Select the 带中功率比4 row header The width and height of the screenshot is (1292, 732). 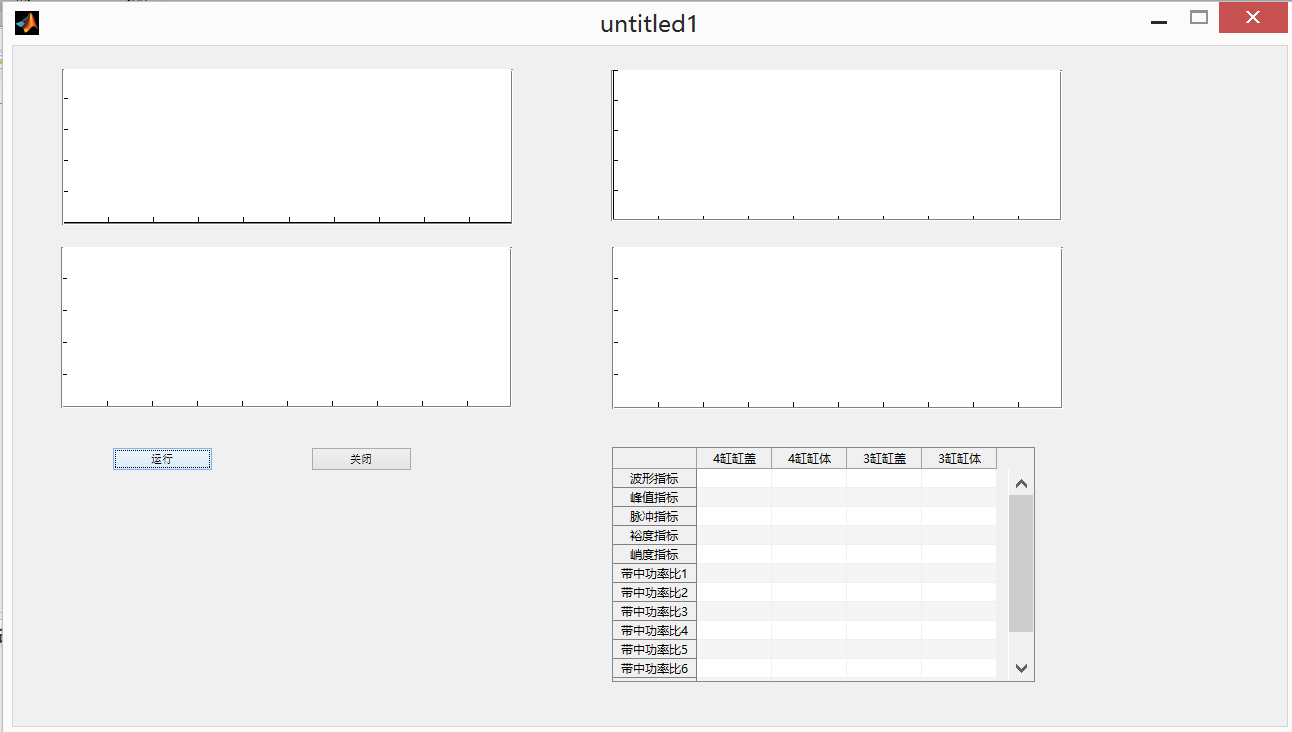[654, 630]
